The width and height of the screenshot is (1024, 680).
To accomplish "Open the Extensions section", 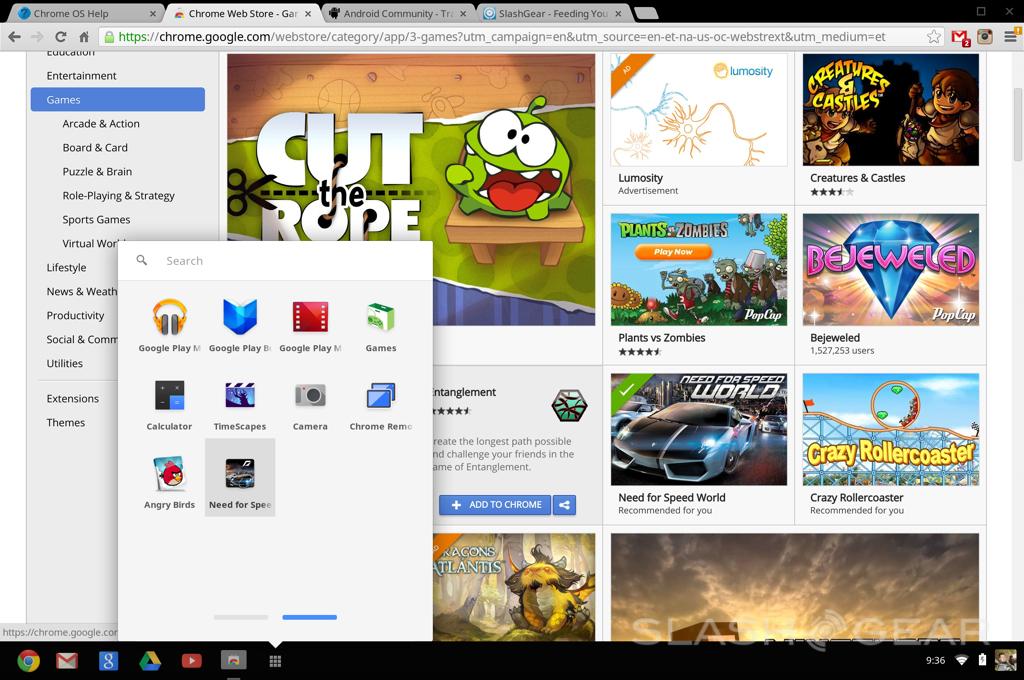I will [x=74, y=398].
